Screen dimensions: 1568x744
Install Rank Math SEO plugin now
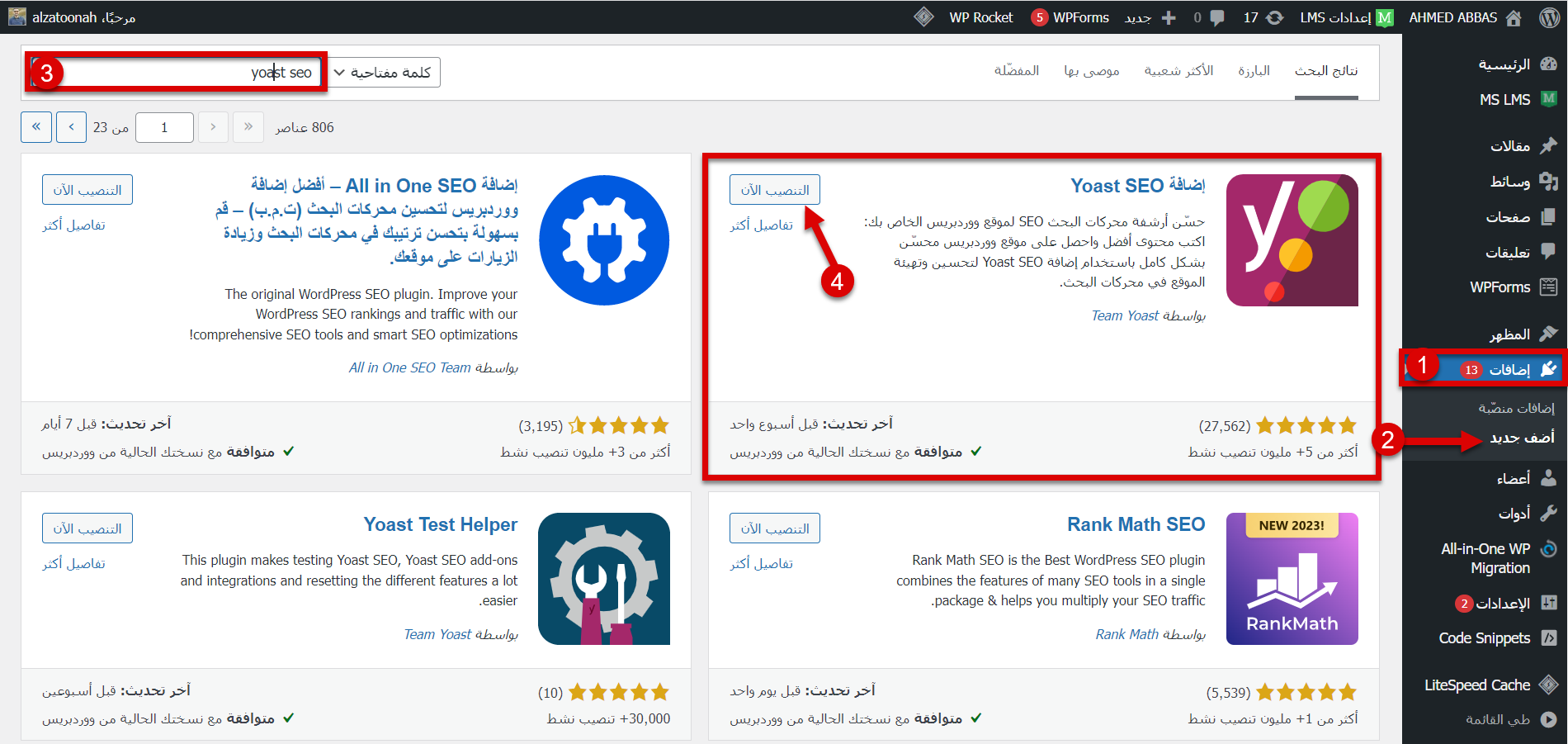[x=775, y=528]
